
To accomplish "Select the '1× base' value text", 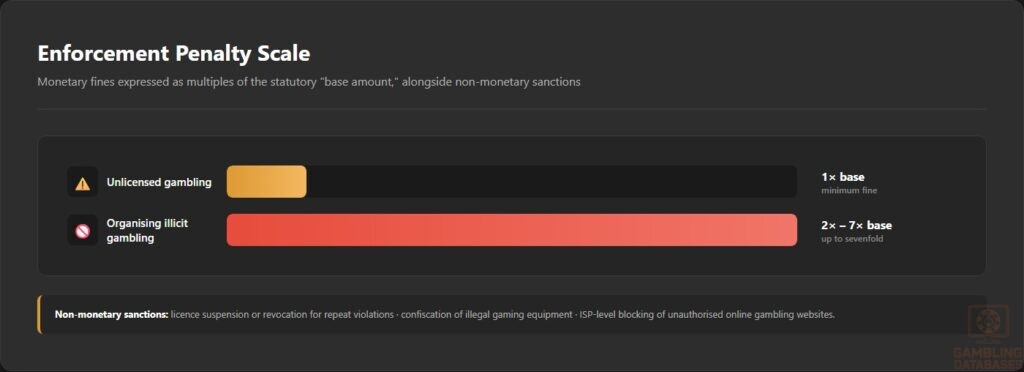I will pos(843,177).
